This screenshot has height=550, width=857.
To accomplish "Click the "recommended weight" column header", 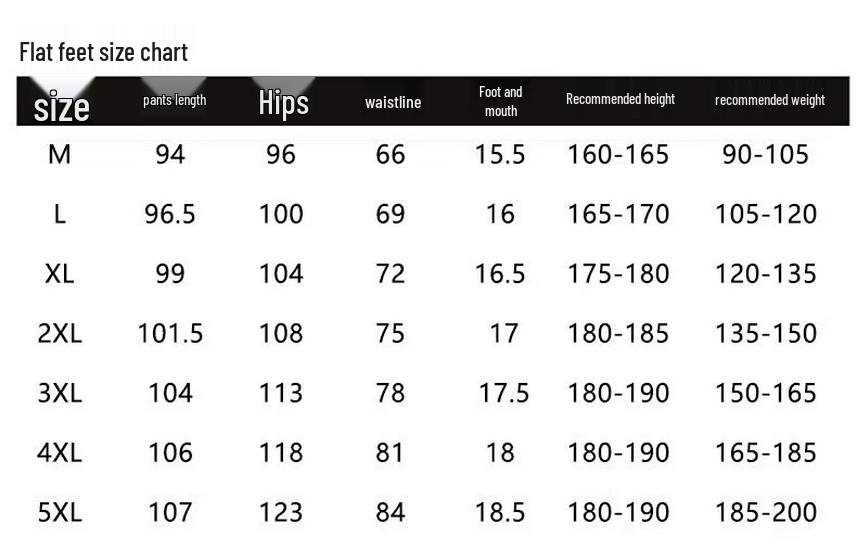I will 769,100.
